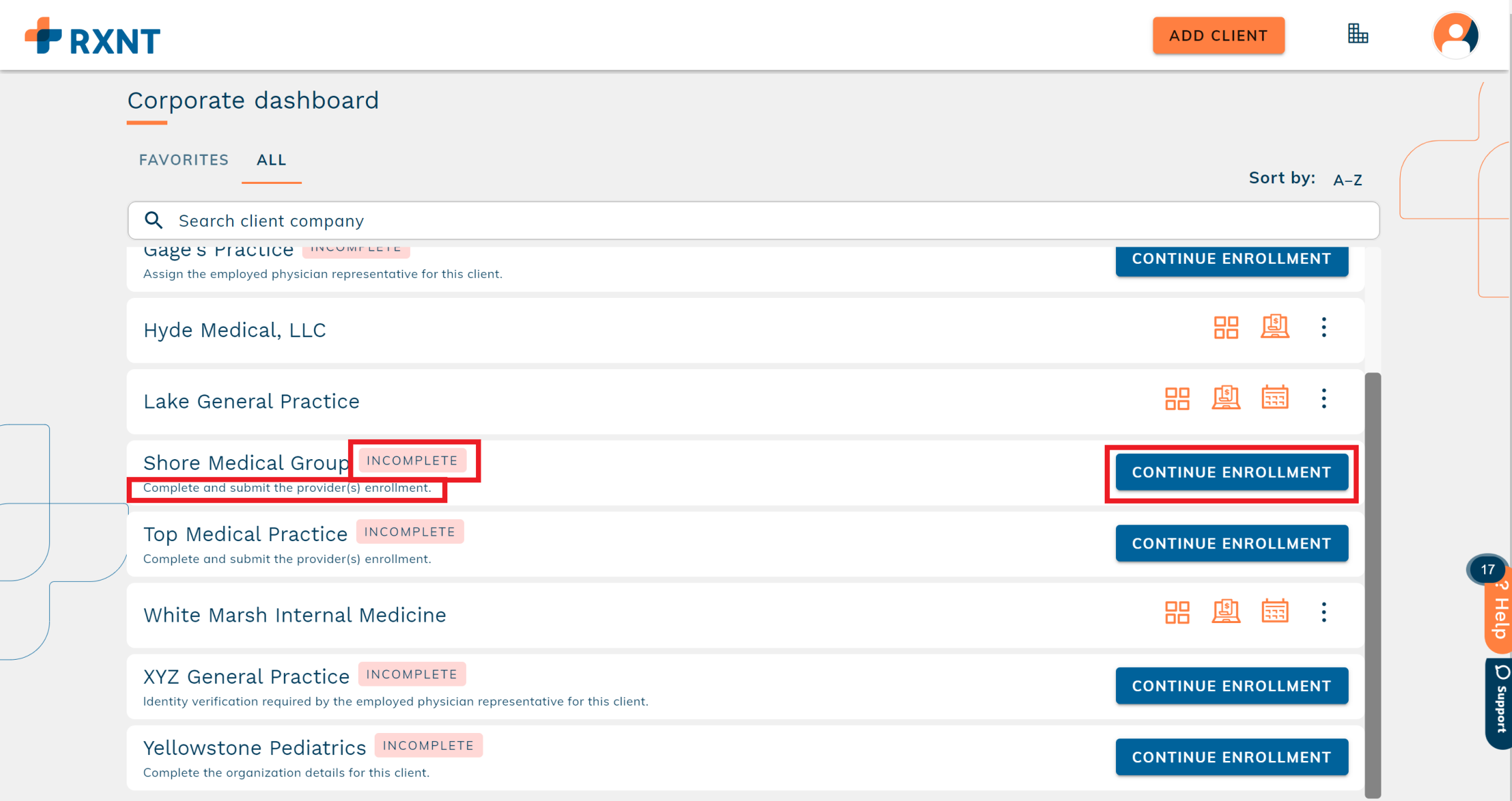Click White Marsh Internal Medicine grid icon

point(1177,612)
